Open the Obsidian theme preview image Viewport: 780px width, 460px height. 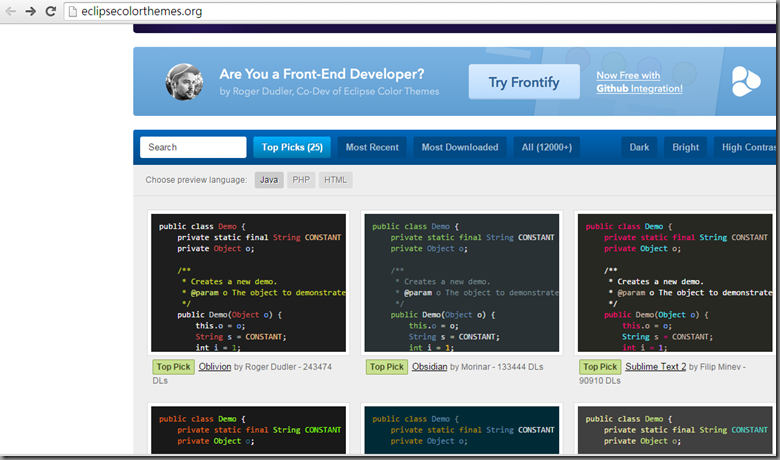[462, 283]
